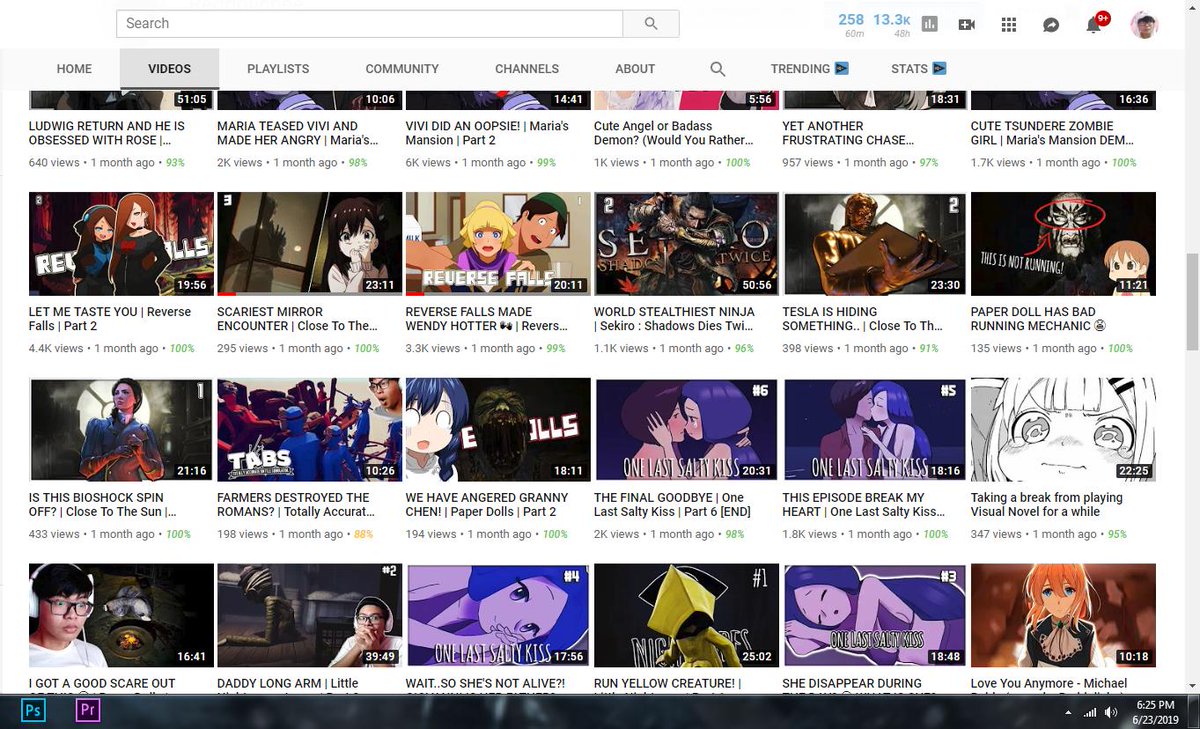Open 'Taking a break from playing' title

click(x=1047, y=505)
